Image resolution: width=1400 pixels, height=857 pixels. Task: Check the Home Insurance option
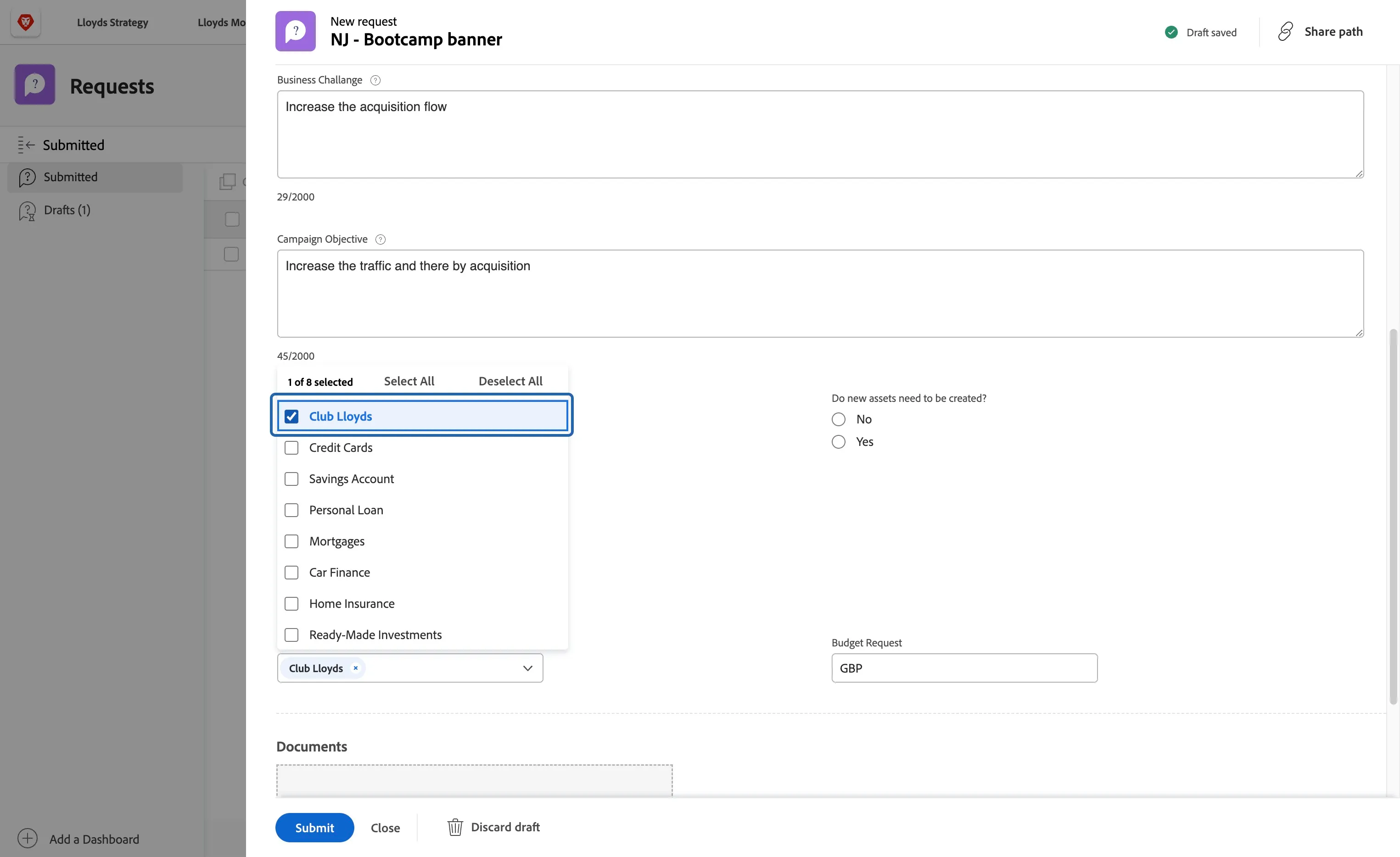pyautogui.click(x=291, y=604)
